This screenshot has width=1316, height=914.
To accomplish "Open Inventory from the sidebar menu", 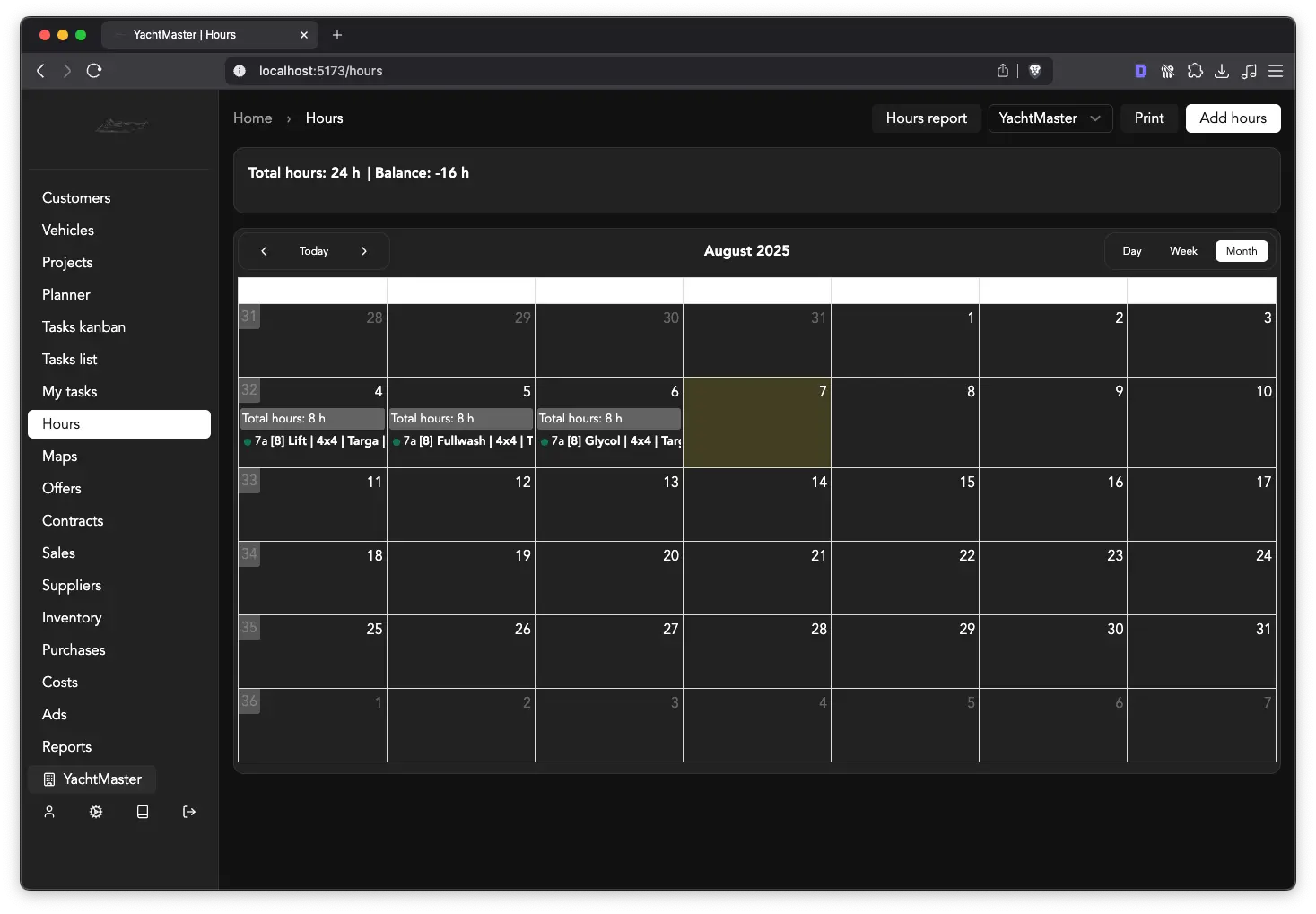I will point(72,617).
